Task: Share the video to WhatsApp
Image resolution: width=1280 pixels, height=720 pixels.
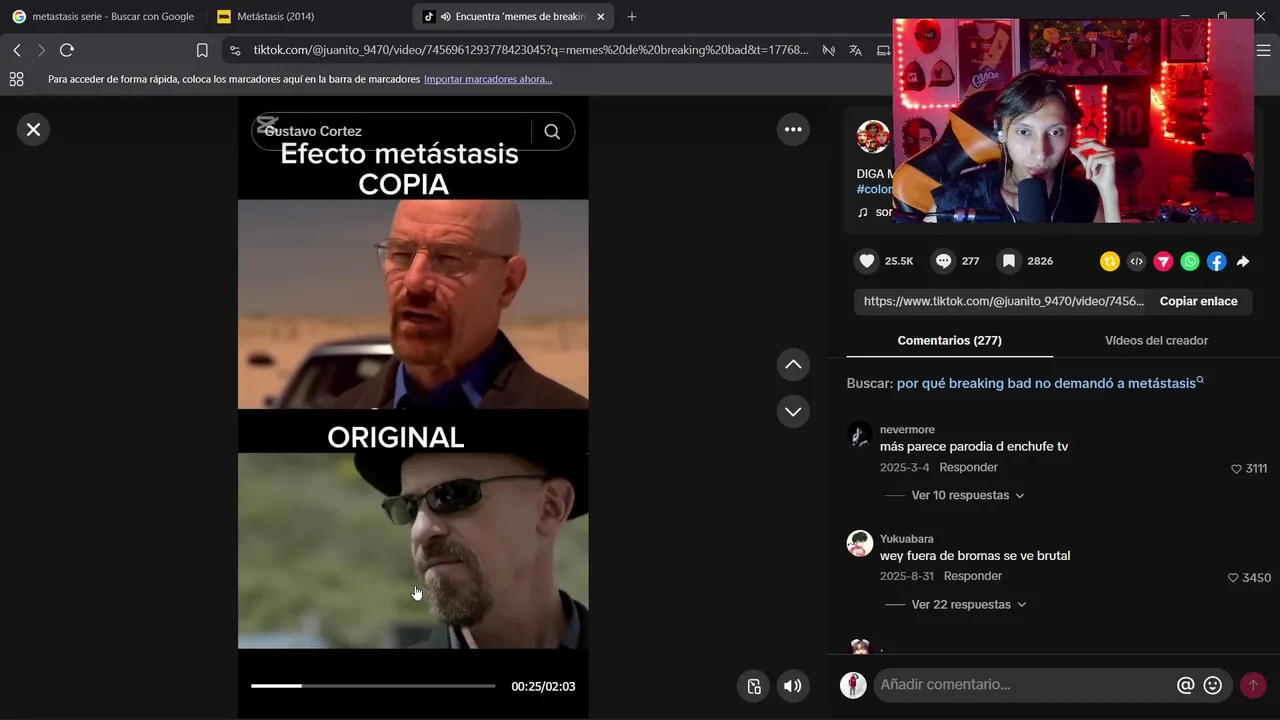Action: pos(1190,261)
